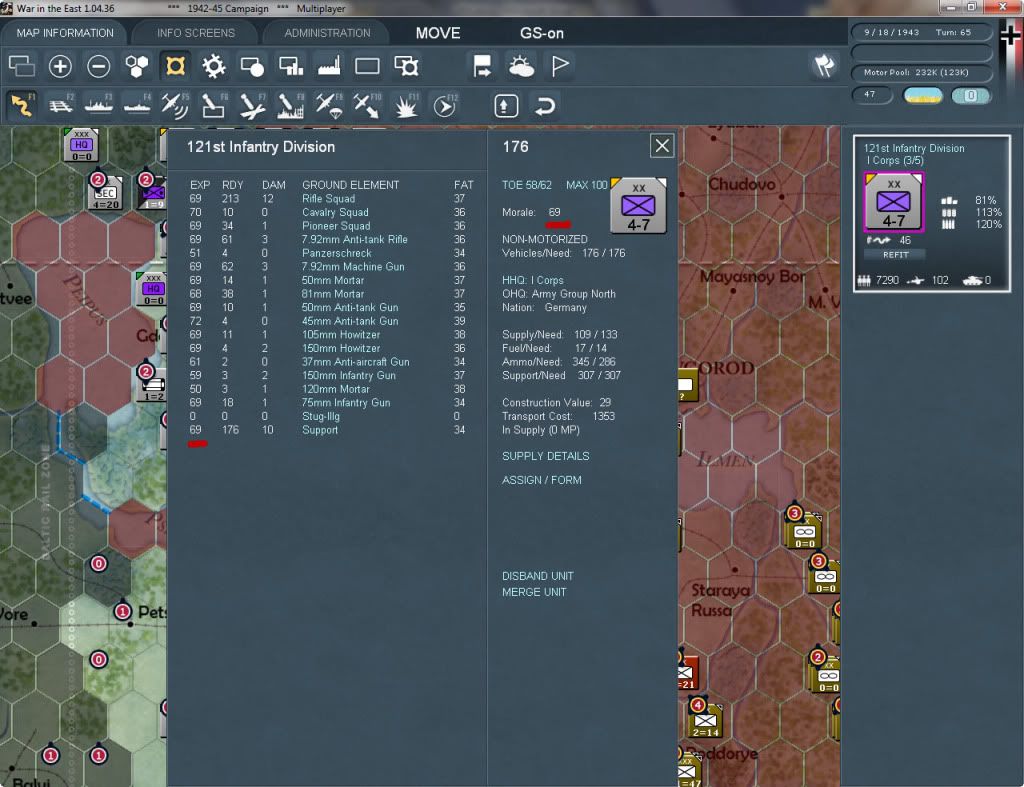Click the OHQ Army Group North link
Image resolution: width=1024 pixels, height=787 pixels.
click(x=558, y=294)
